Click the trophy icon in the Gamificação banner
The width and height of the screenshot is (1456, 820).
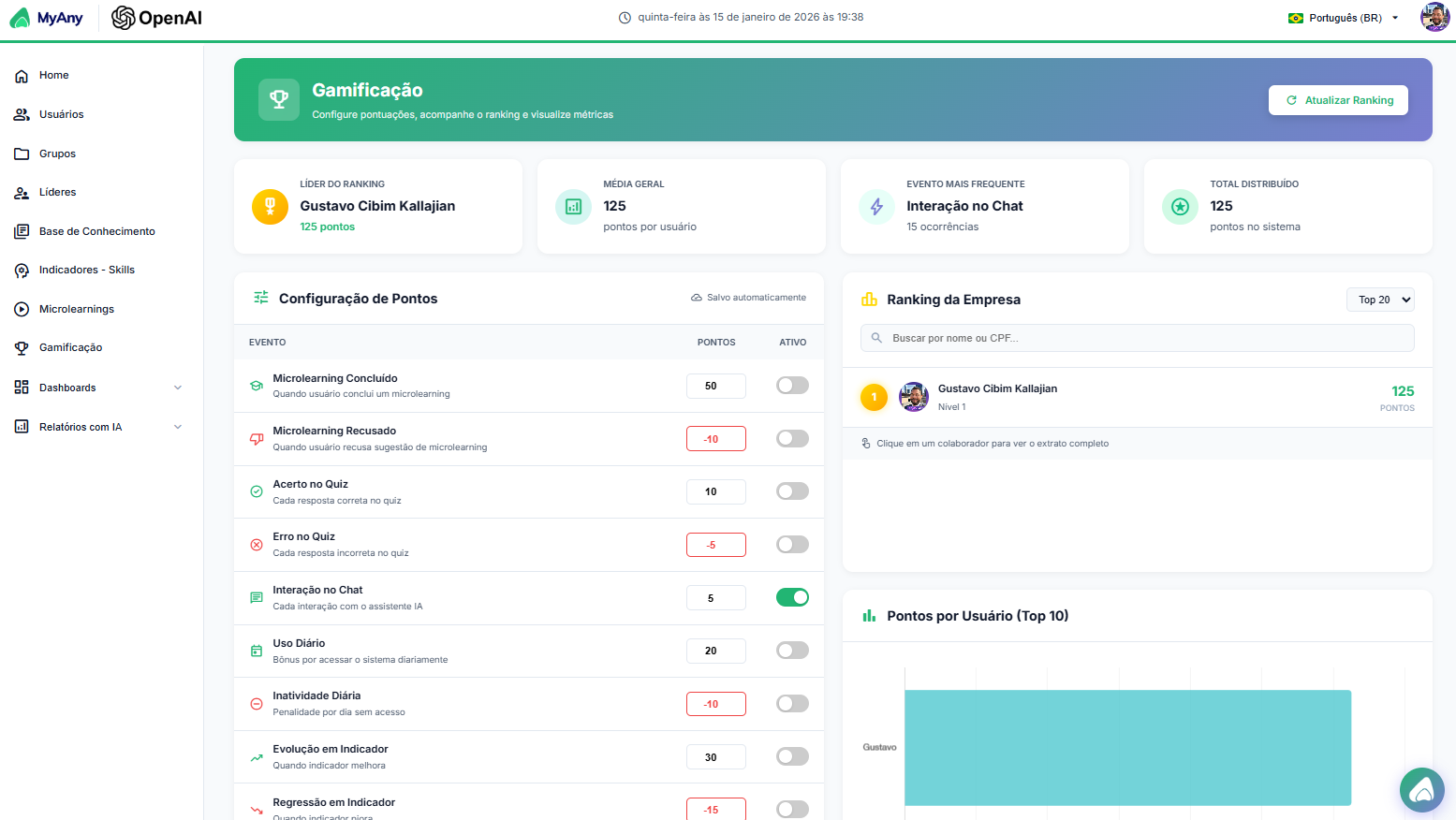click(279, 98)
